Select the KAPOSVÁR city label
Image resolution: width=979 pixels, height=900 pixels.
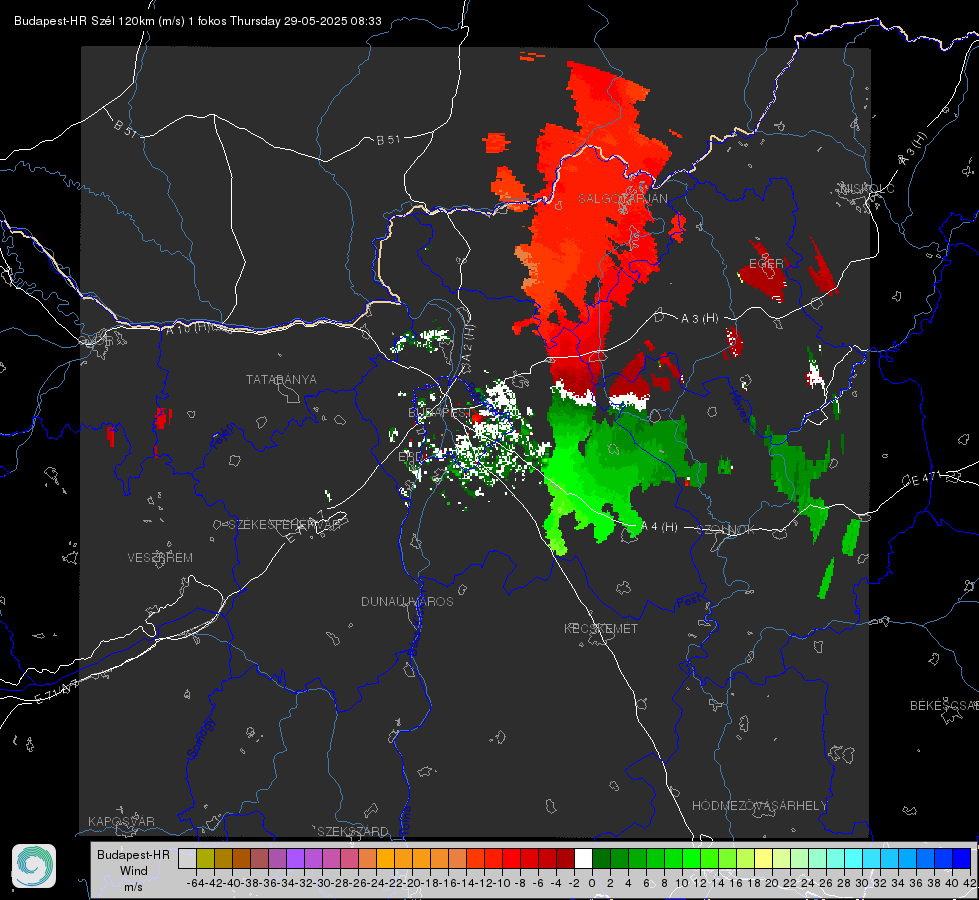121,822
